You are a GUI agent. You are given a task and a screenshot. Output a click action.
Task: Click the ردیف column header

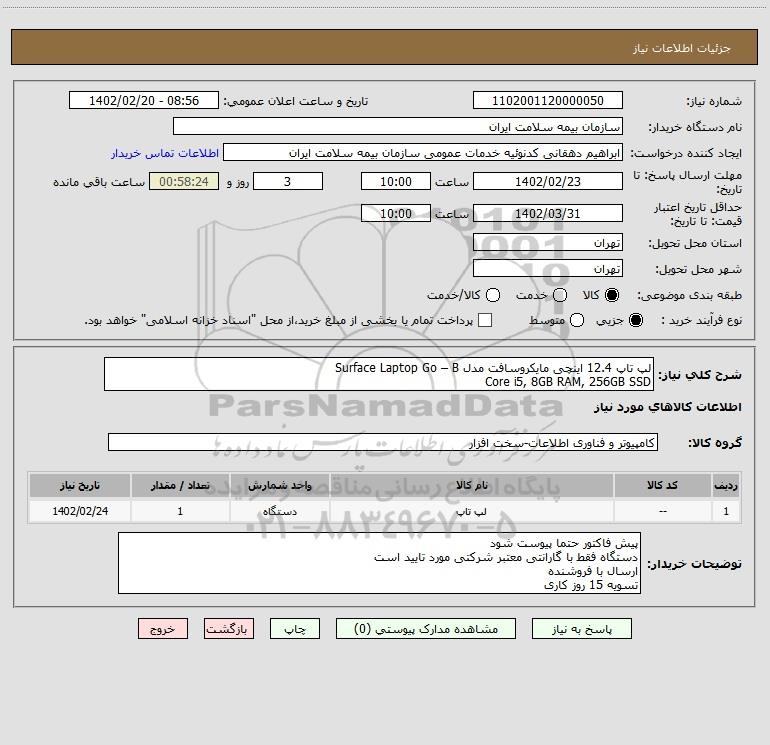[x=726, y=485]
